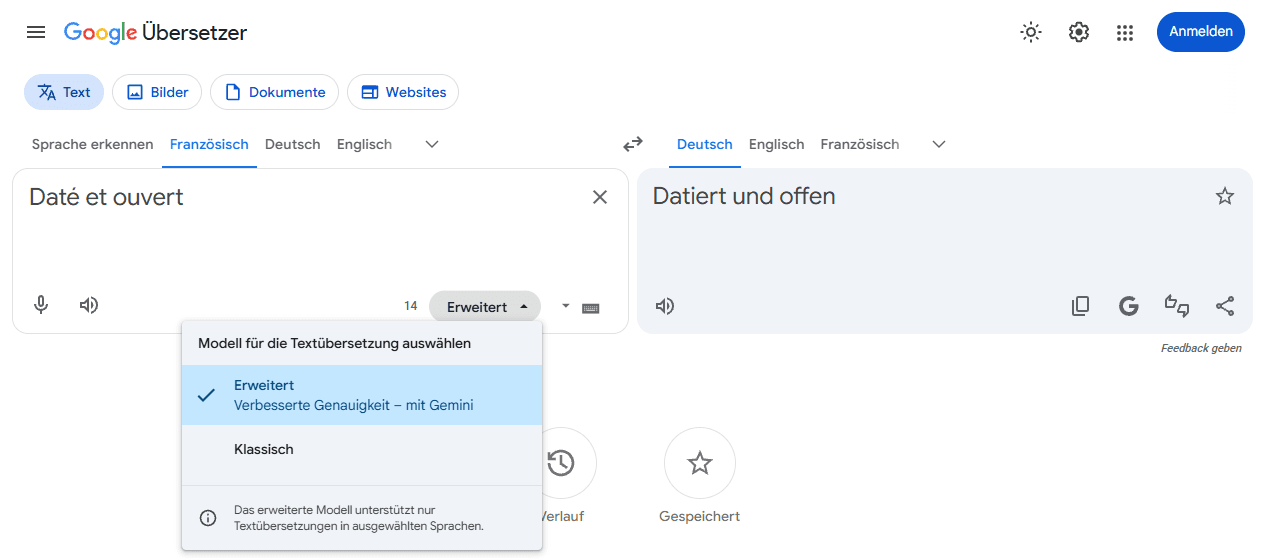Click the Anmelden button
This screenshot has width=1264, height=560.
(1201, 32)
